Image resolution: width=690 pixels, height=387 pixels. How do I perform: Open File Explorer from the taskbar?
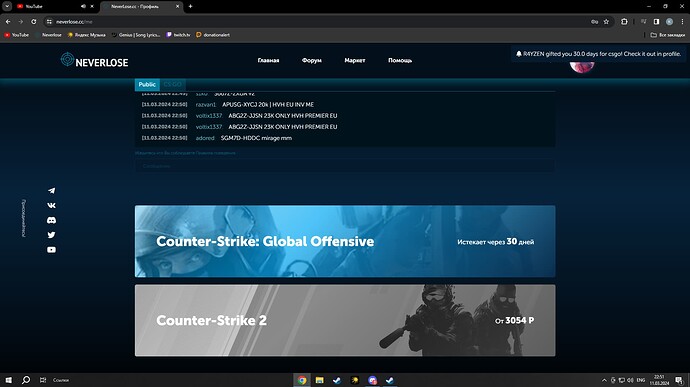pos(319,380)
